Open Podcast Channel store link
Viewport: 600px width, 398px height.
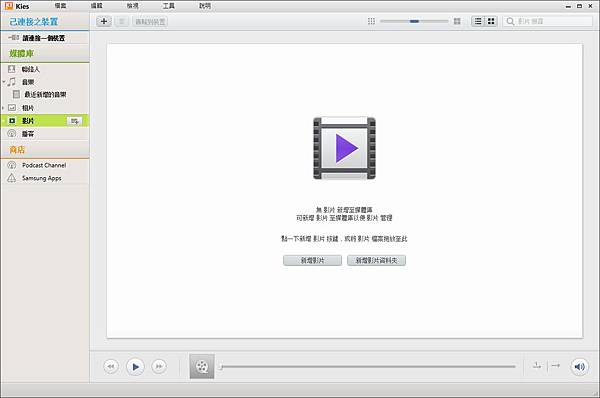44,165
